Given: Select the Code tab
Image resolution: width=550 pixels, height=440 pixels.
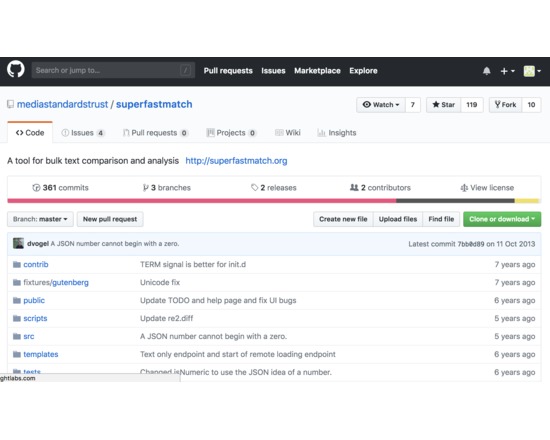Looking at the screenshot, I should (x=30, y=133).
